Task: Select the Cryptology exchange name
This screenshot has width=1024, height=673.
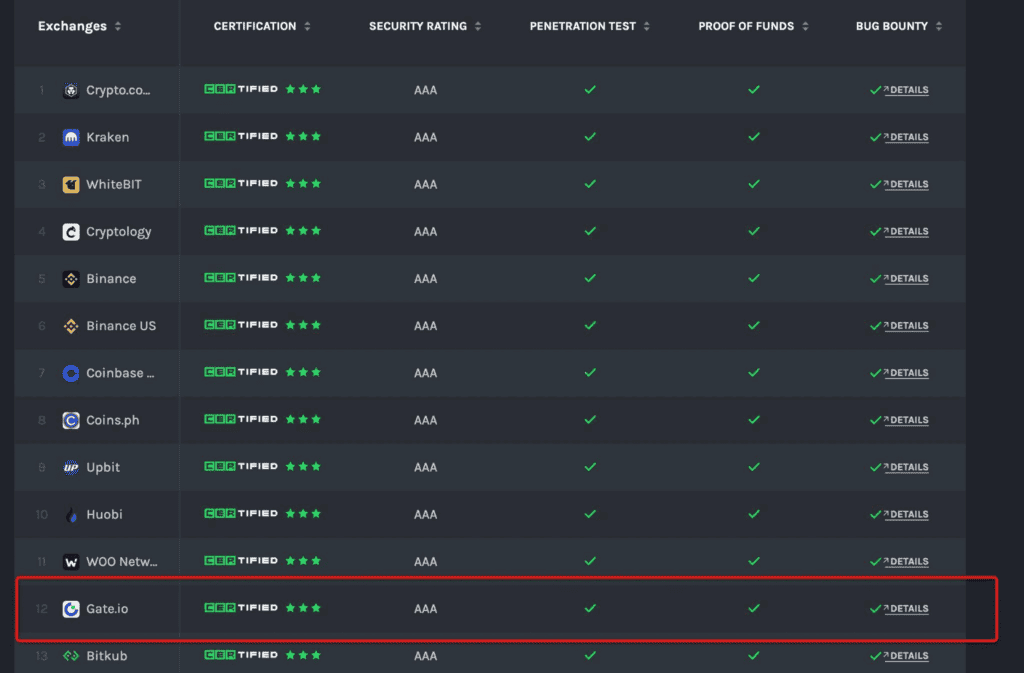Action: coord(119,232)
